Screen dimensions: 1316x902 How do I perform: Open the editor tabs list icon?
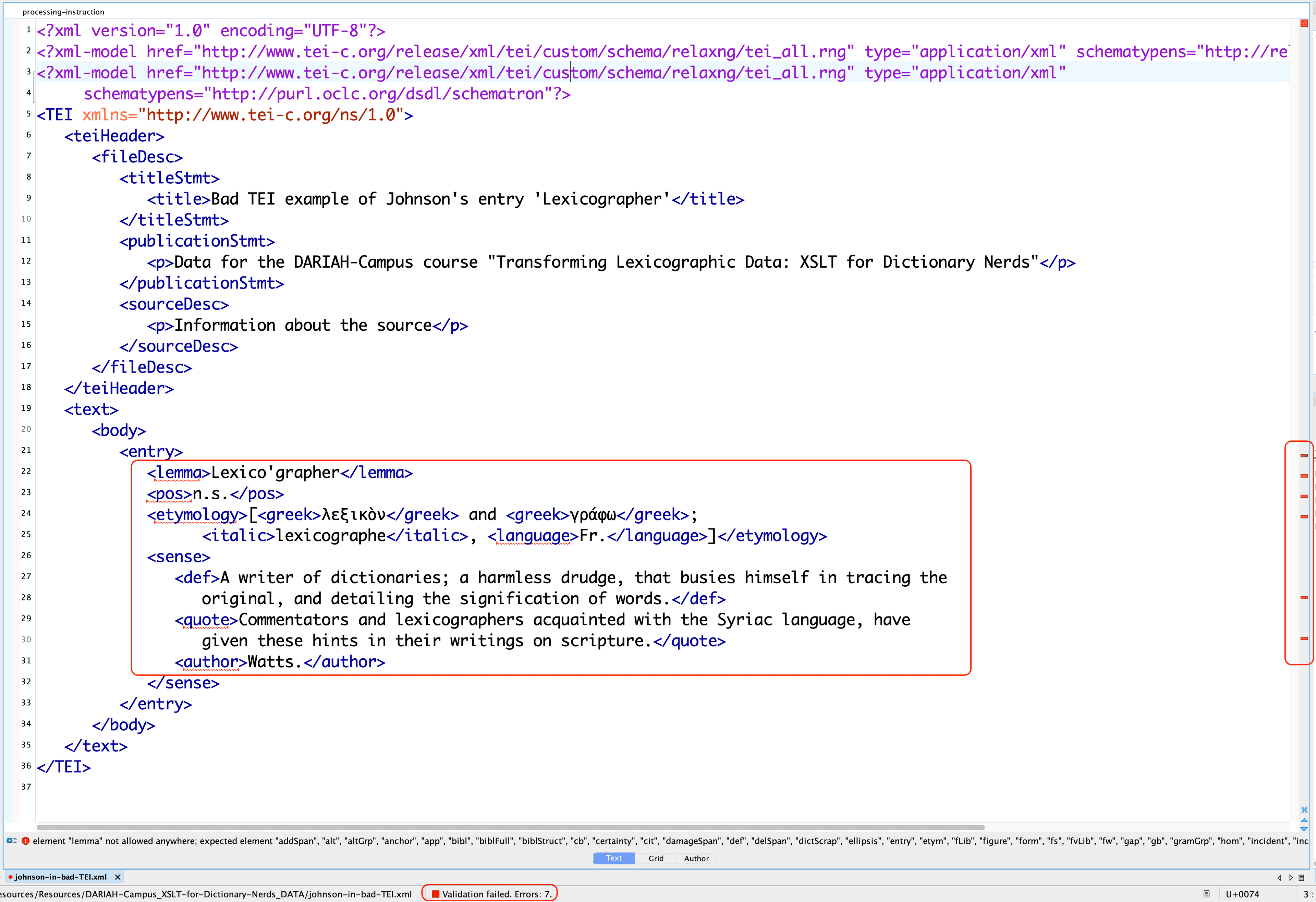click(x=1301, y=878)
